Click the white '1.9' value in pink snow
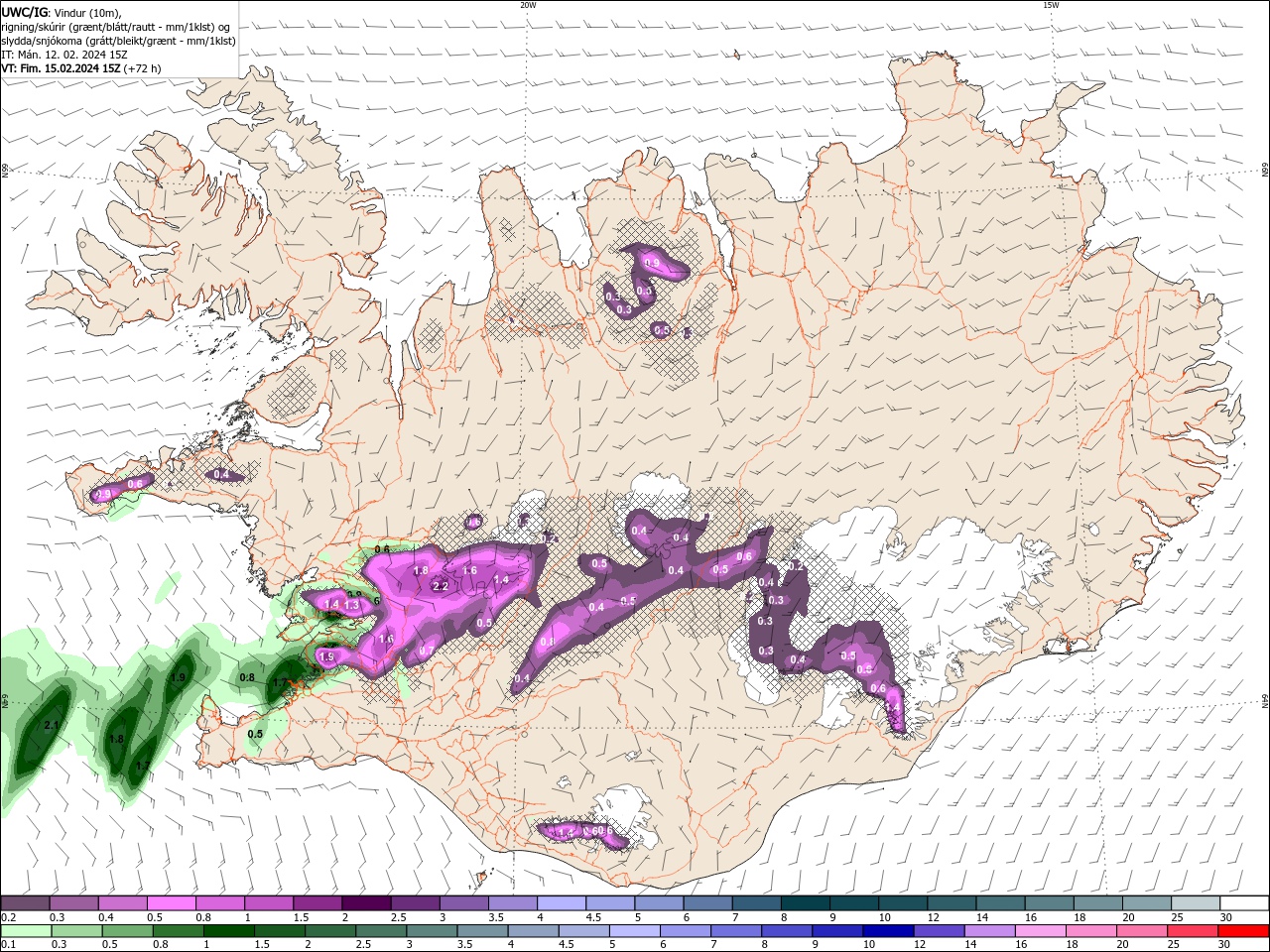This screenshot has width=1270, height=952. click(326, 656)
